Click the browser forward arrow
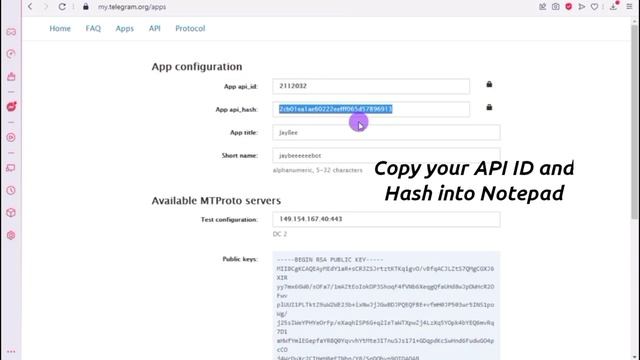The width and height of the screenshot is (640, 360). 46,7
